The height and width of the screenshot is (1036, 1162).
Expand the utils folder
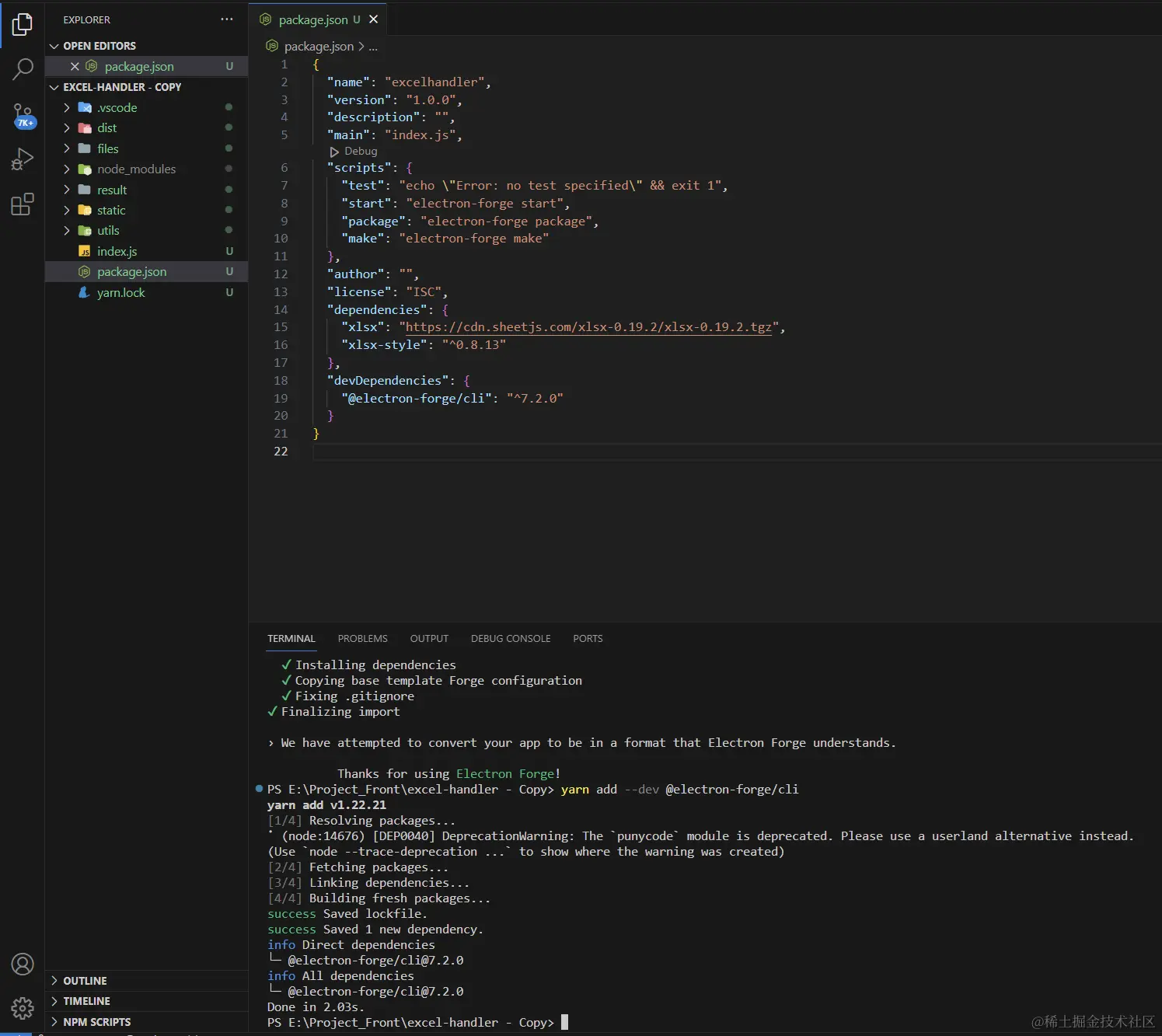point(67,231)
